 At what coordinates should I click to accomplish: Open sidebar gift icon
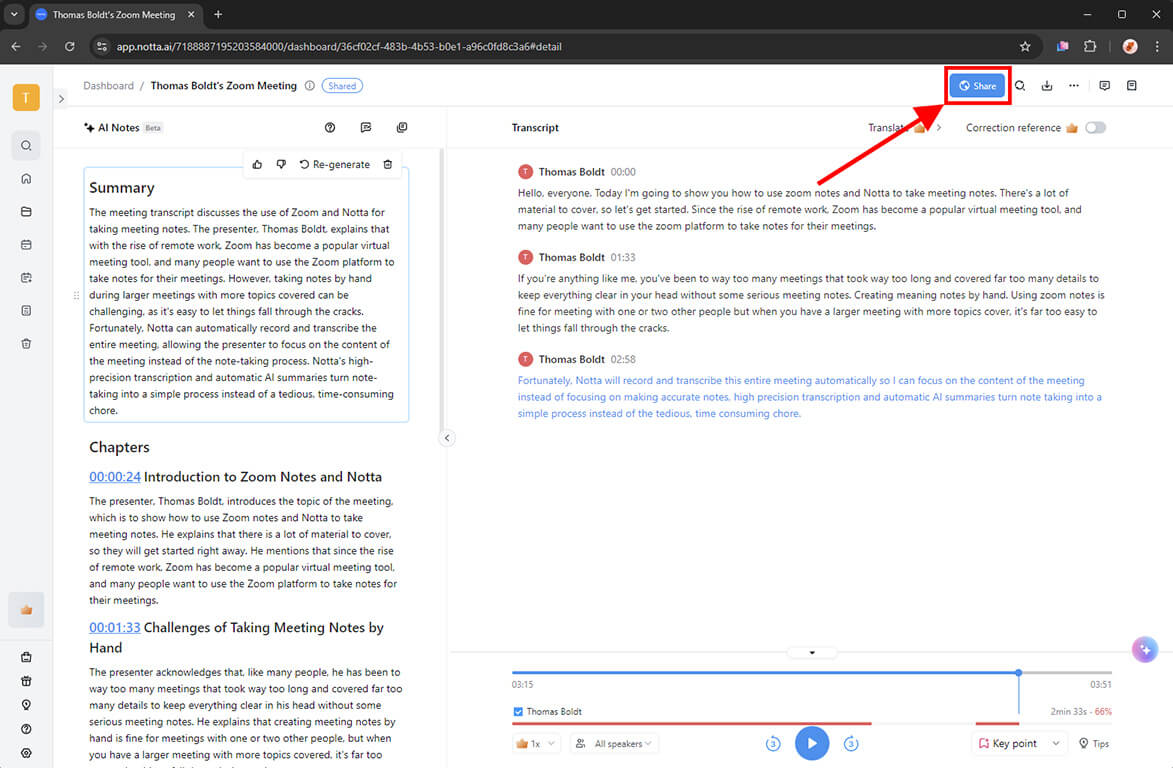coord(26,681)
